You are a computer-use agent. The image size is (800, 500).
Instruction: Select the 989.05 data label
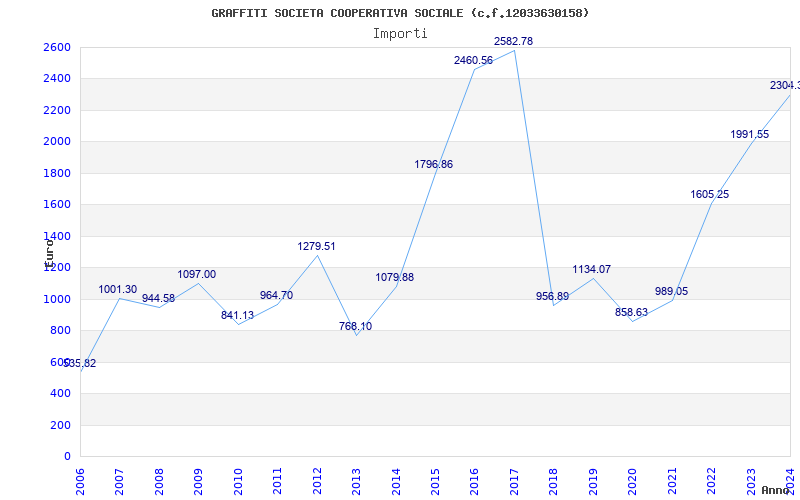tap(671, 291)
